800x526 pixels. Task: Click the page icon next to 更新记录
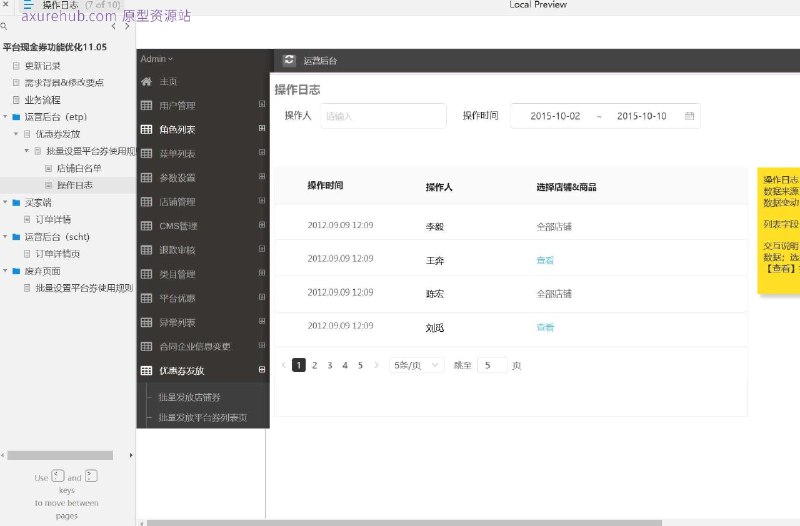click(x=16, y=66)
